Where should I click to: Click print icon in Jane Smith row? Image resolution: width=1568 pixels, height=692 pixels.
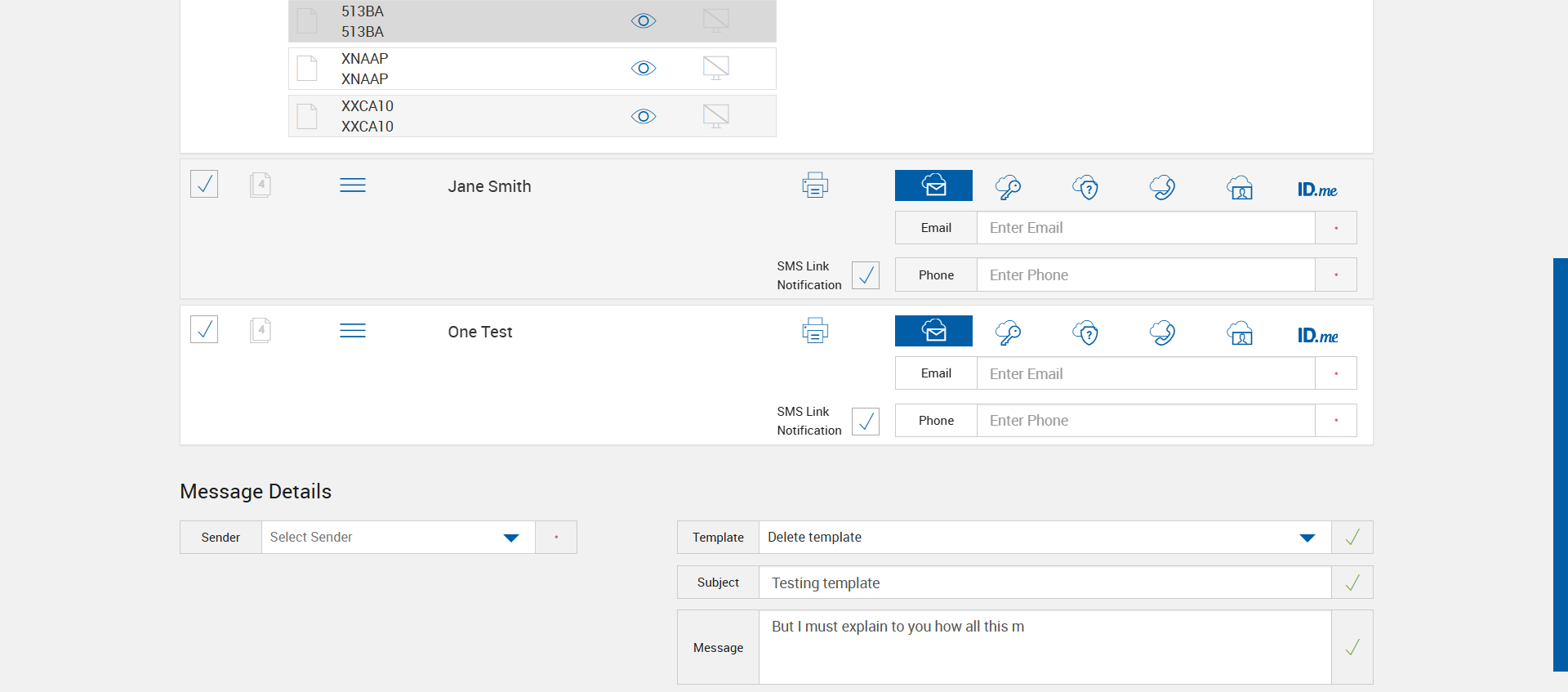pyautogui.click(x=814, y=185)
